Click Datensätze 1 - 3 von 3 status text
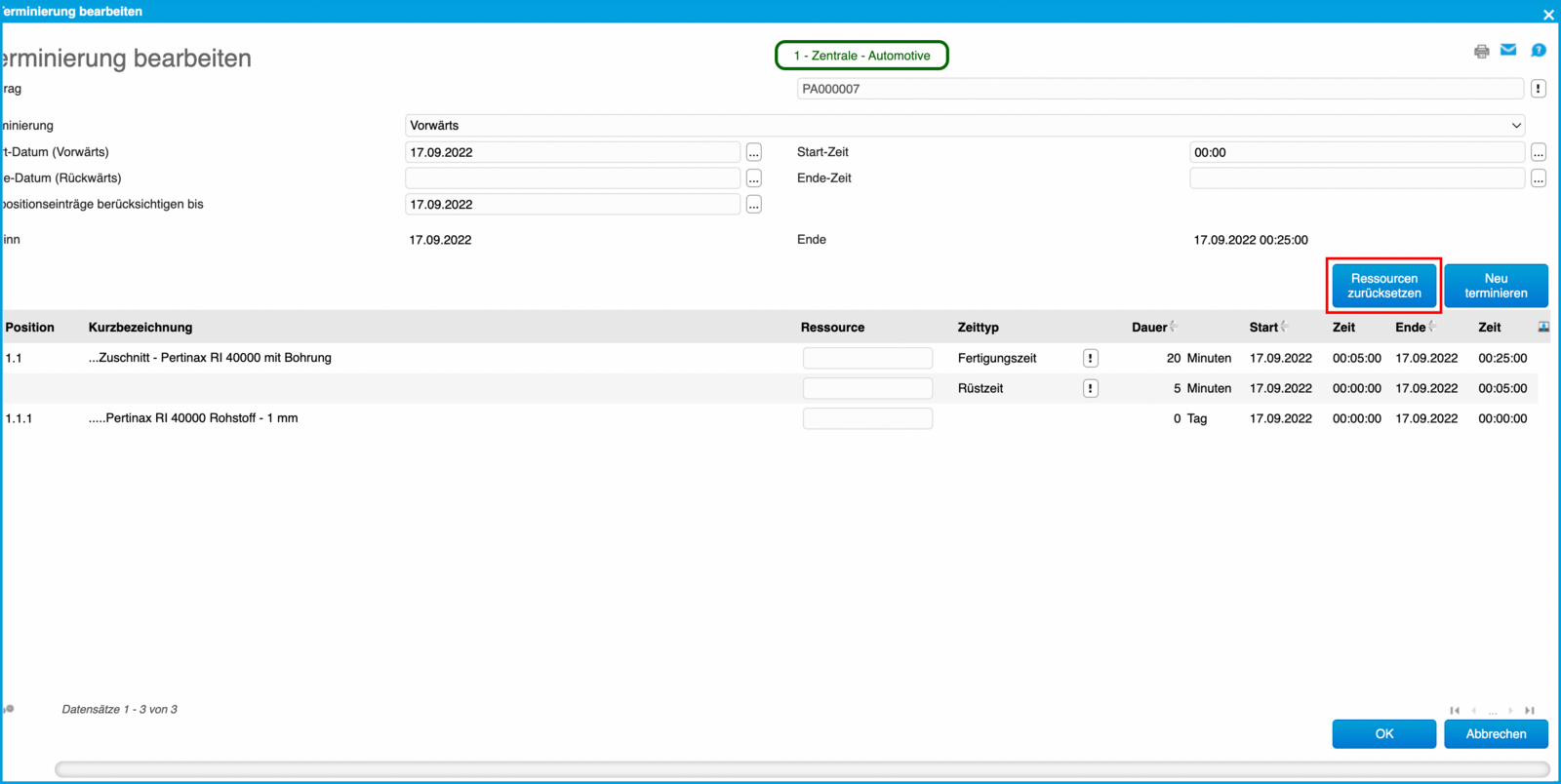This screenshot has width=1561, height=784. point(119,710)
